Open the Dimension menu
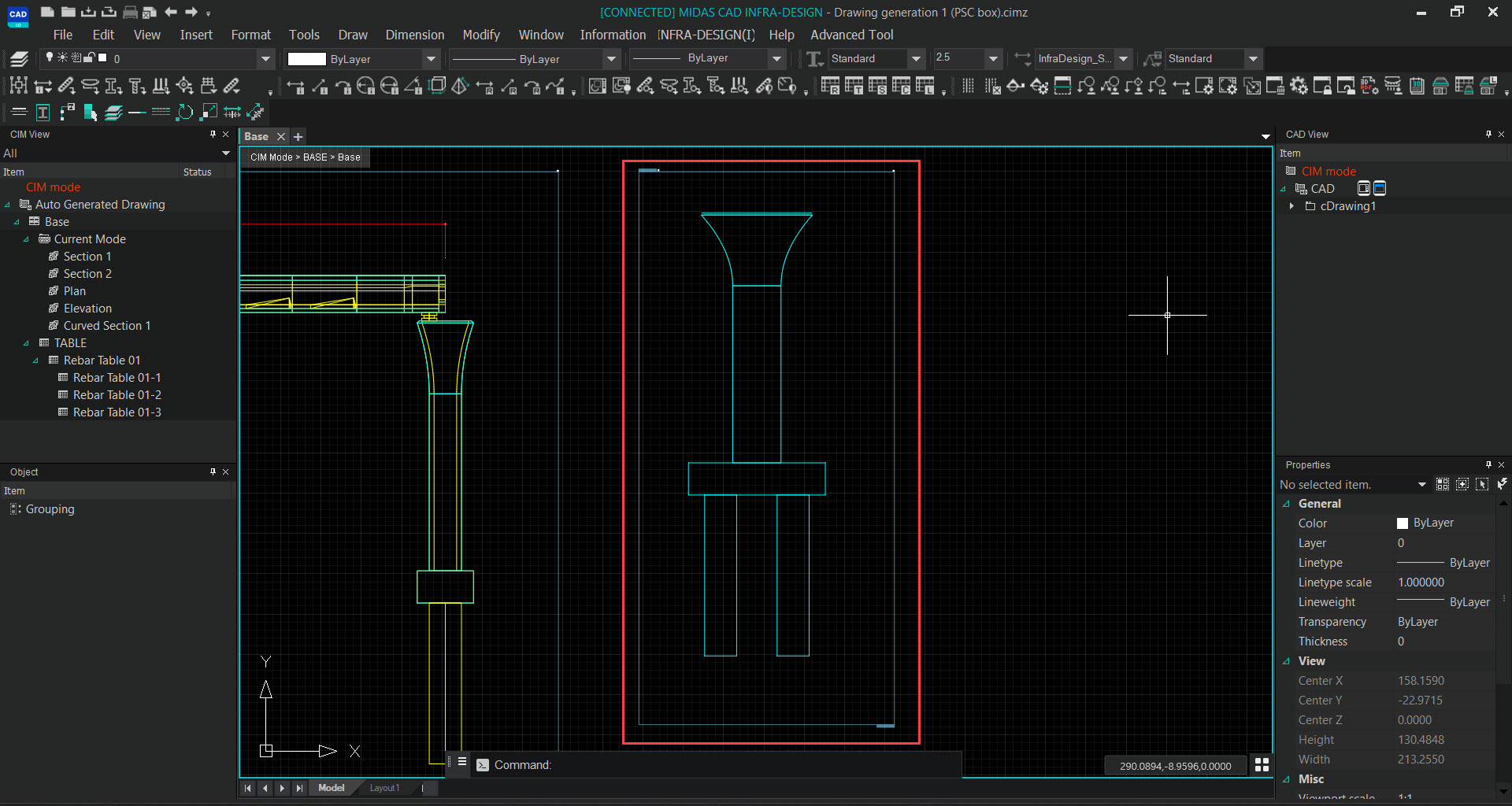This screenshot has height=806, width=1512. pyautogui.click(x=414, y=35)
